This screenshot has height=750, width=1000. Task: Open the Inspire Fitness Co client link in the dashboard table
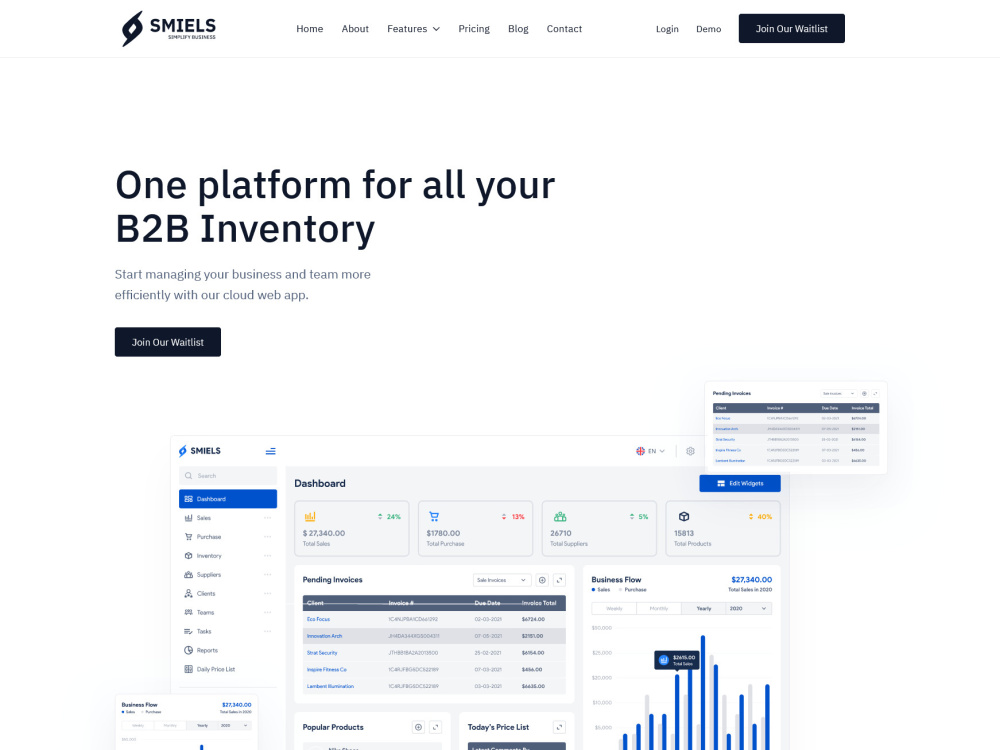(x=327, y=670)
